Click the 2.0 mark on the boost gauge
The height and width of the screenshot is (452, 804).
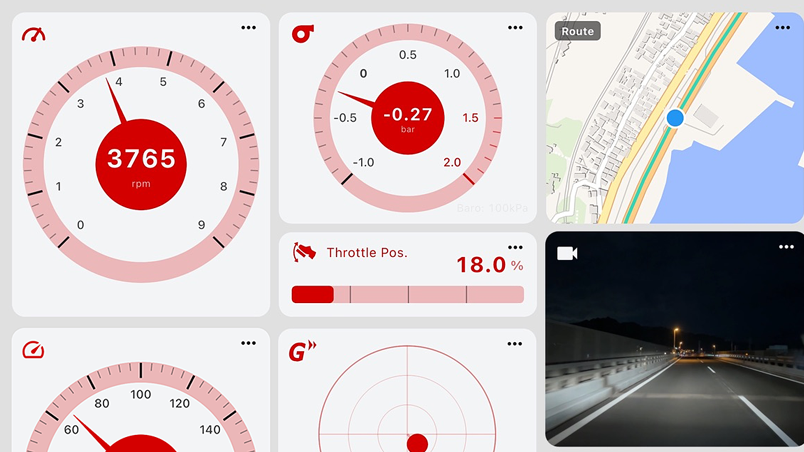(452, 162)
